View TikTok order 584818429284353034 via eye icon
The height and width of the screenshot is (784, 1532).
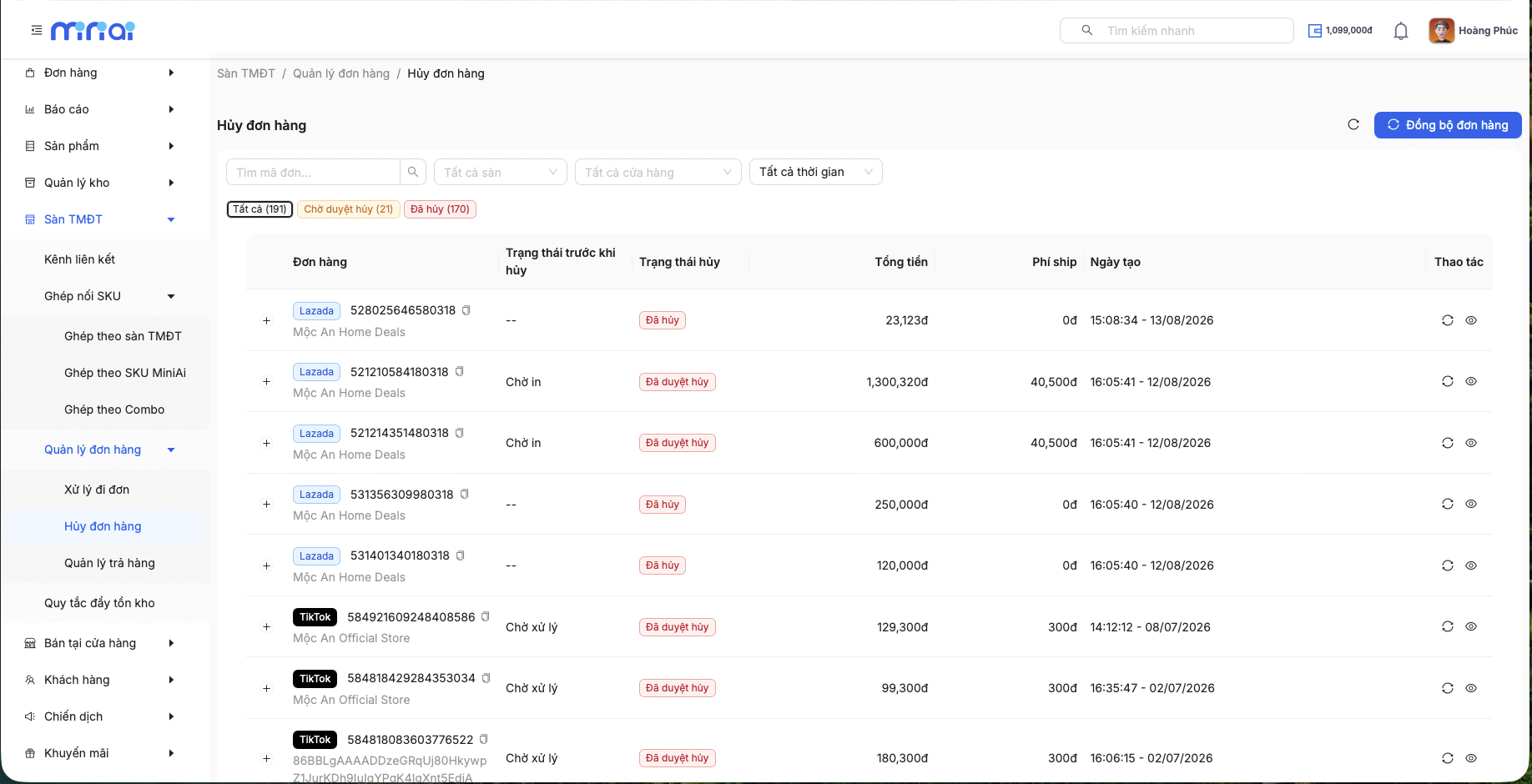pos(1471,688)
